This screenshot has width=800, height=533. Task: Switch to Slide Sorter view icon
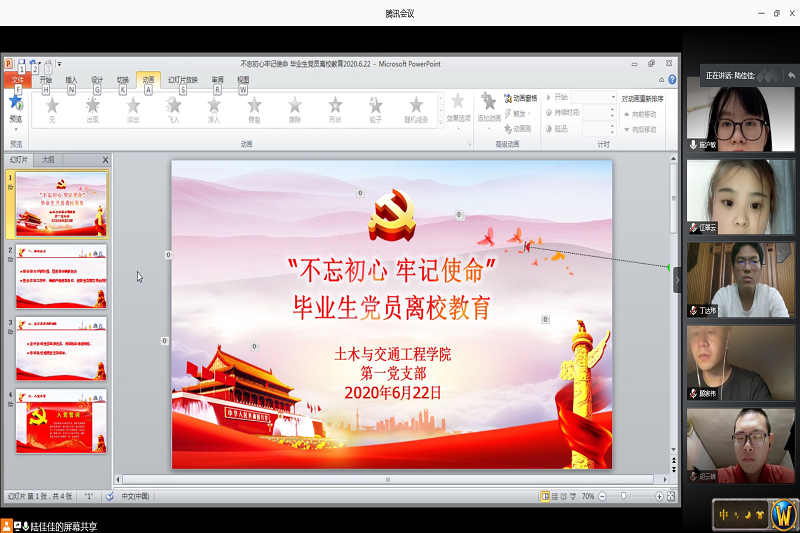pos(555,496)
